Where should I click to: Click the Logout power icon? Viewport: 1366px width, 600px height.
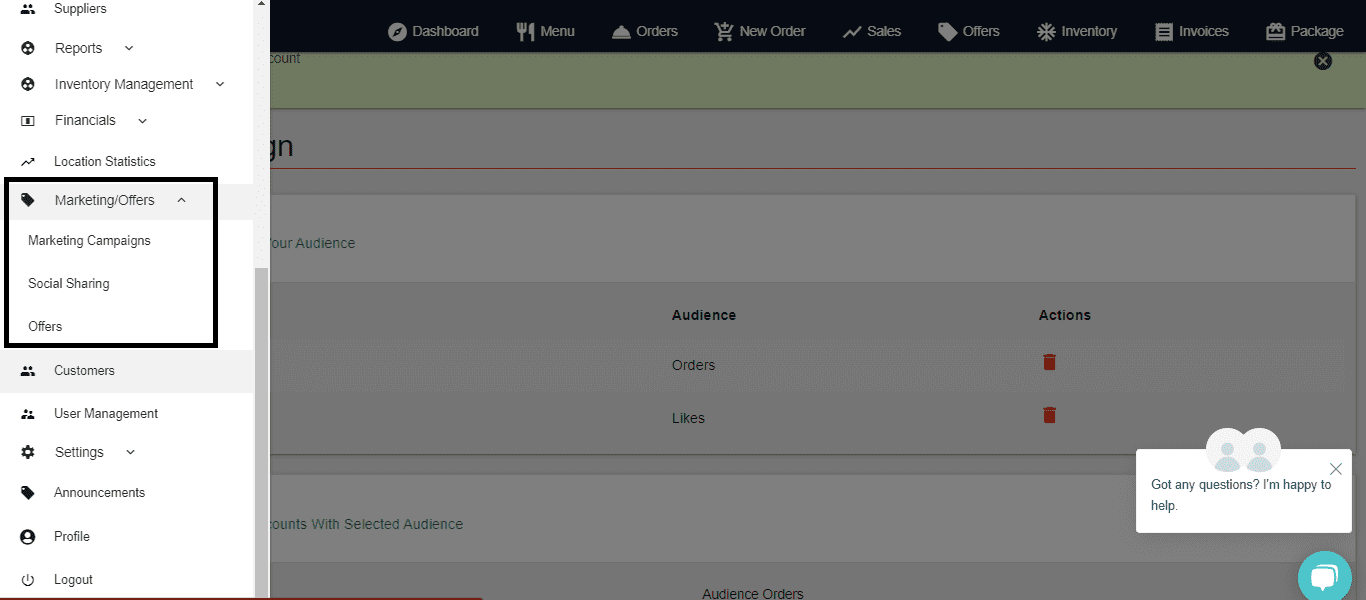[28, 580]
